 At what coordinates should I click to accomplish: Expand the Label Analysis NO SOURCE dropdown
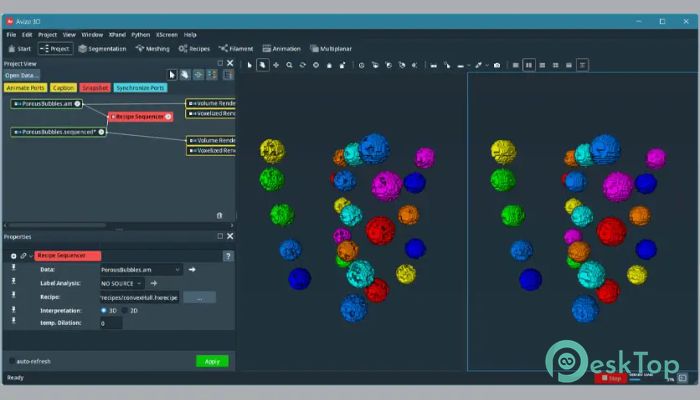pyautogui.click(x=122, y=283)
